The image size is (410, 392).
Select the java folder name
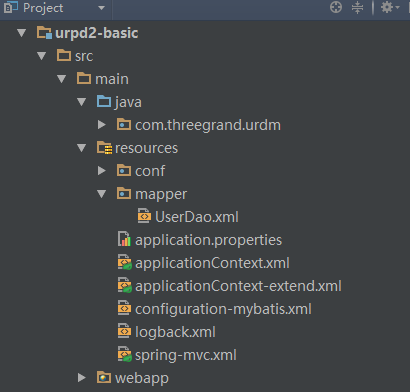tap(128, 103)
